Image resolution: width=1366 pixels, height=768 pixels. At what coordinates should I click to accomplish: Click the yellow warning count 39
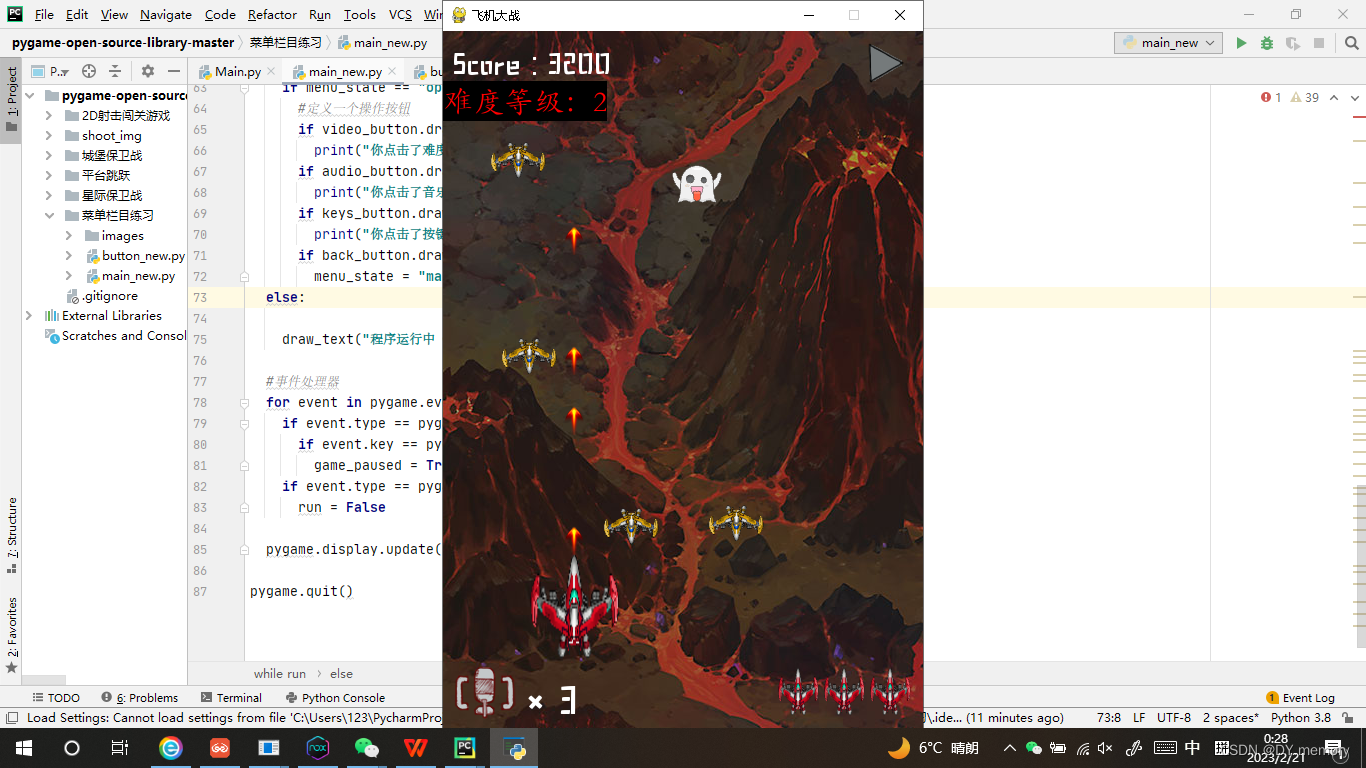pyautogui.click(x=1304, y=97)
